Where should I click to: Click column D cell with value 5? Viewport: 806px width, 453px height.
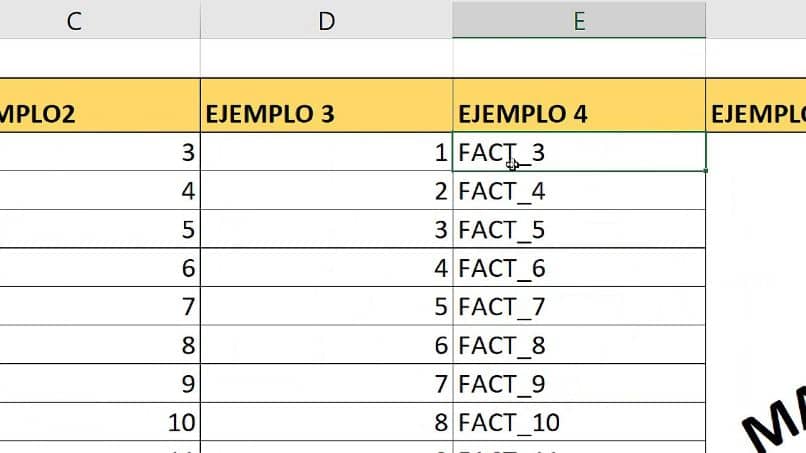click(326, 306)
